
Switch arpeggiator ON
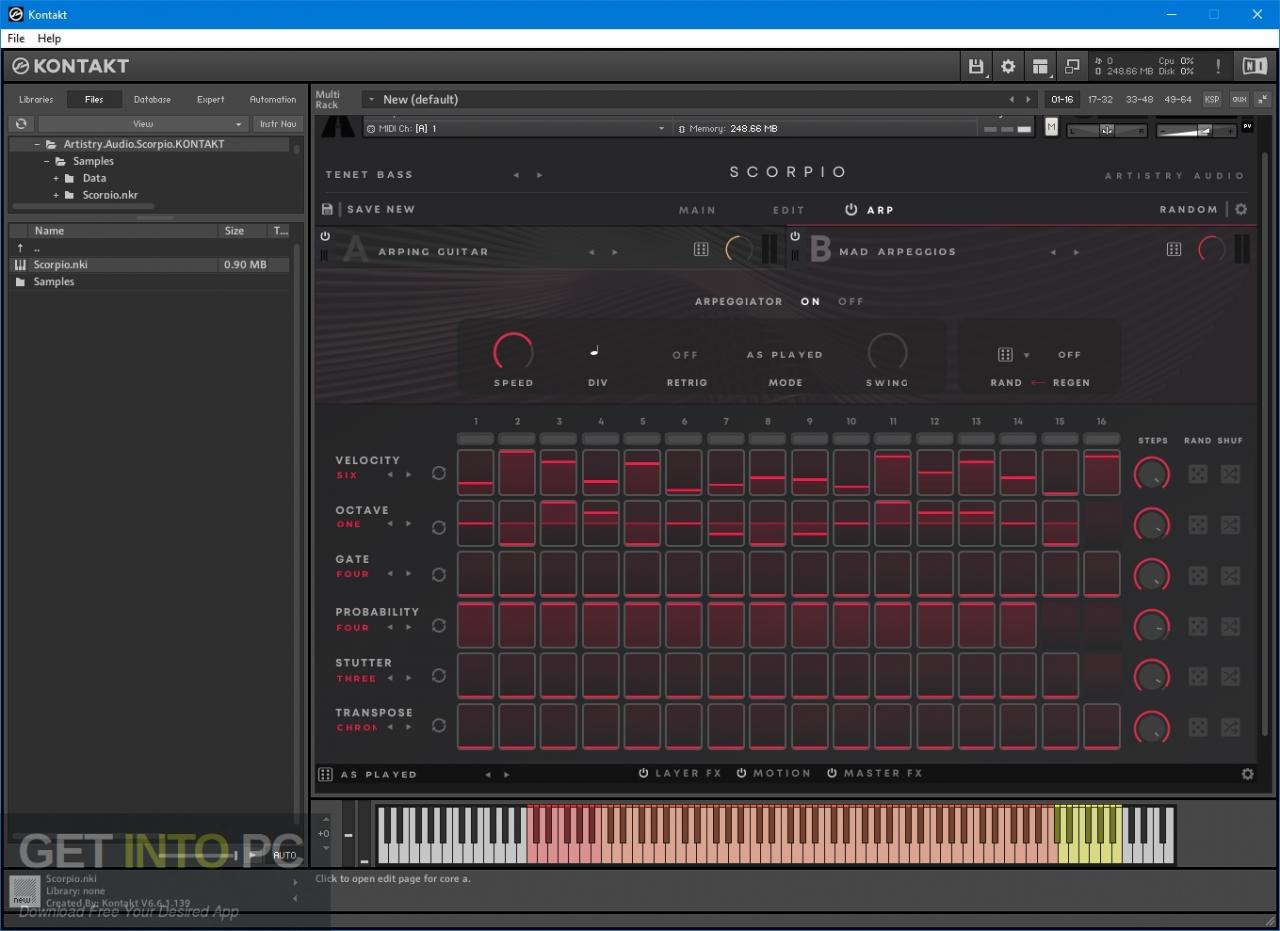(x=810, y=301)
